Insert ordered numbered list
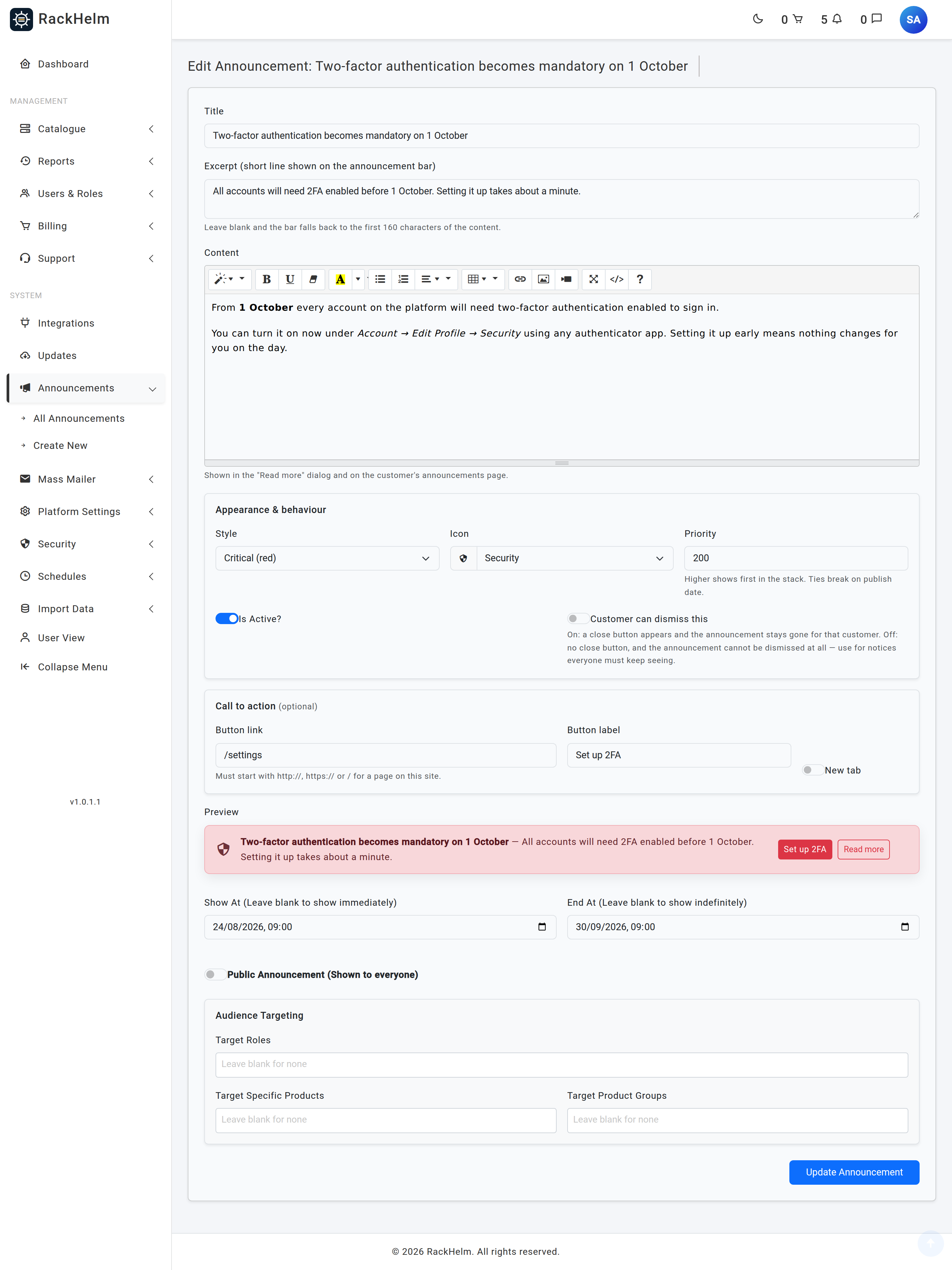Image resolution: width=952 pixels, height=1270 pixels. click(403, 279)
